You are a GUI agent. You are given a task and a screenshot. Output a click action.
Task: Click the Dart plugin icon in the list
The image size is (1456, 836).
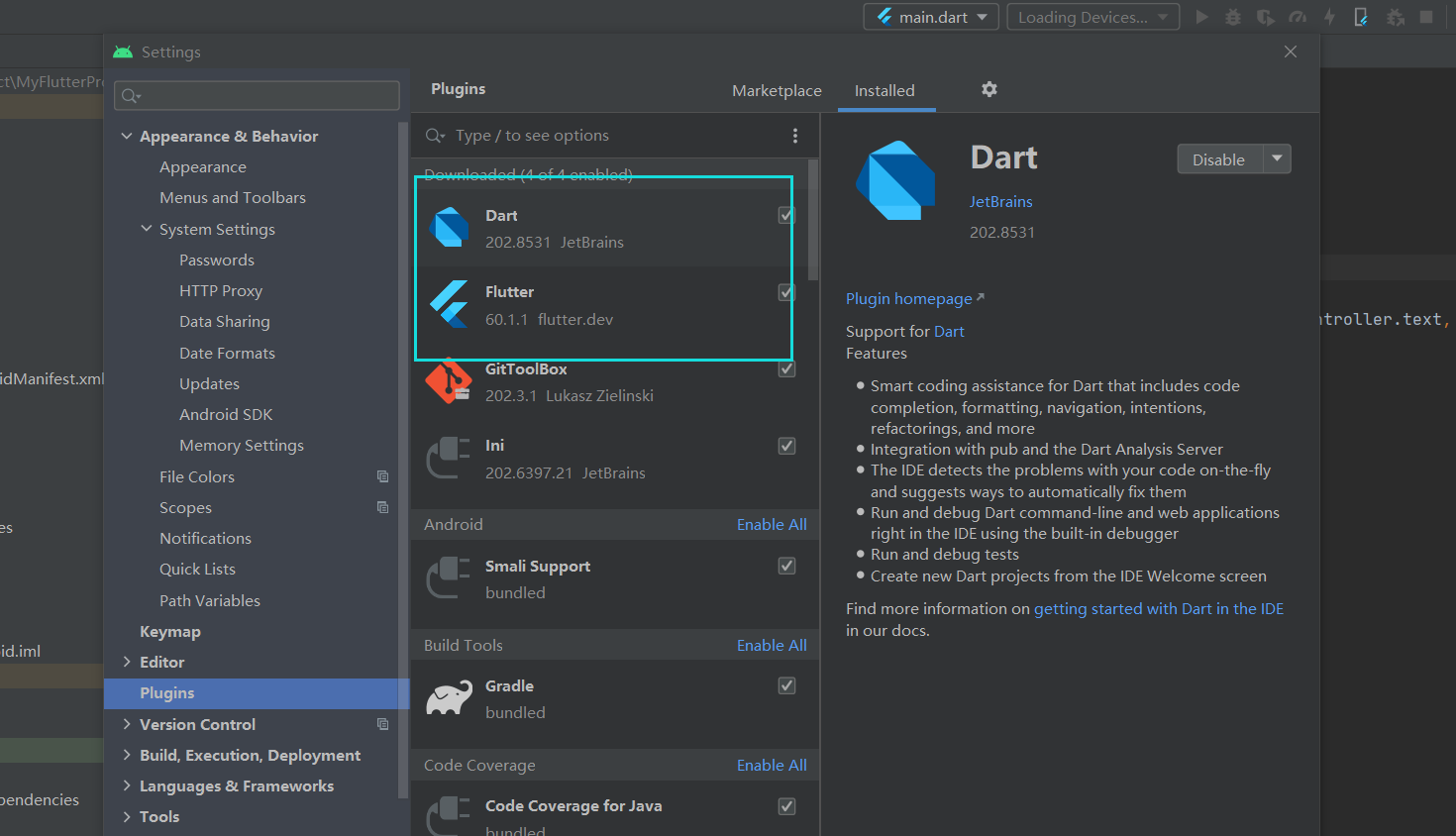(x=451, y=228)
